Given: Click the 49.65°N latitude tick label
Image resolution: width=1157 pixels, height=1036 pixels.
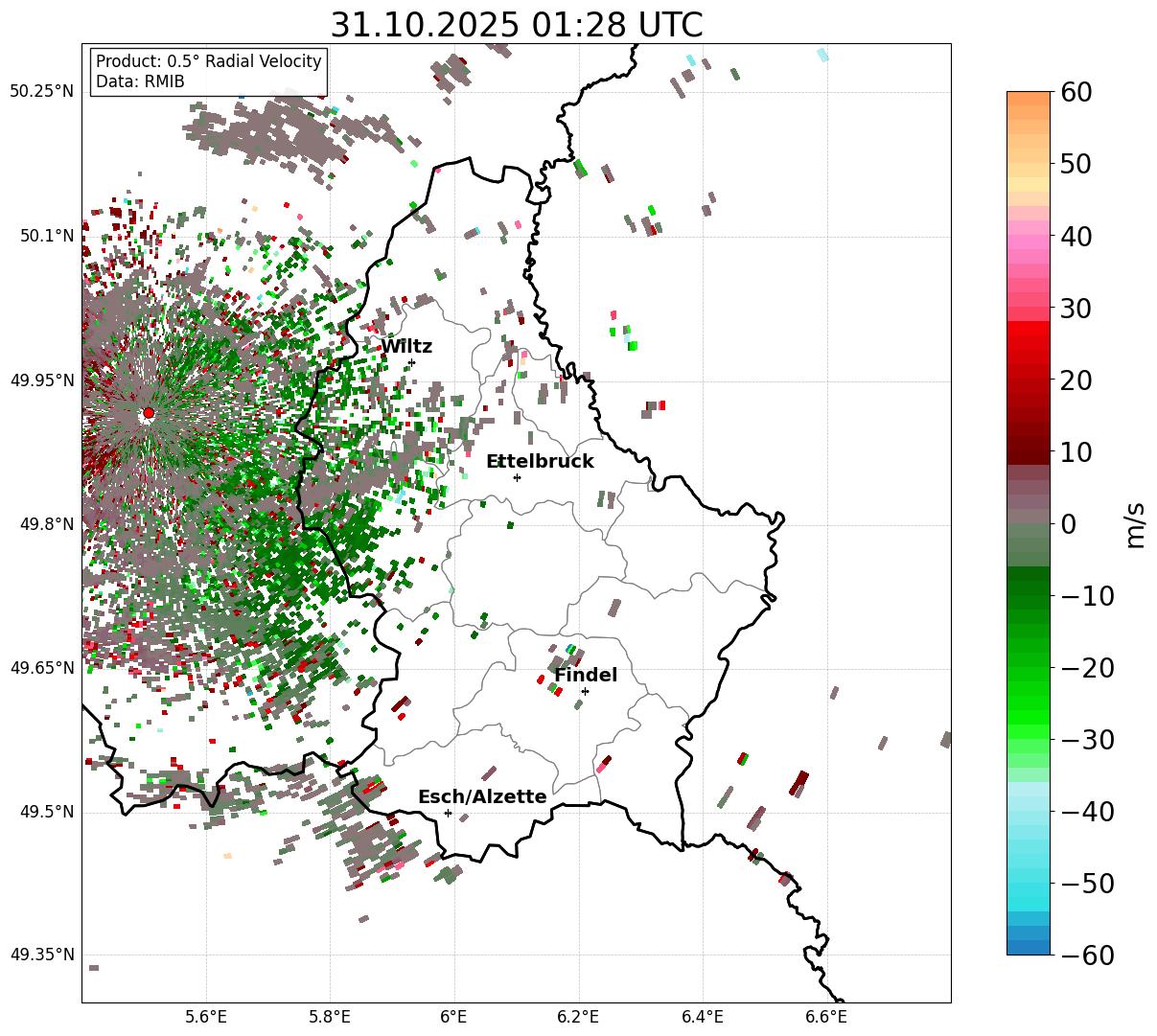Looking at the screenshot, I should (41, 668).
